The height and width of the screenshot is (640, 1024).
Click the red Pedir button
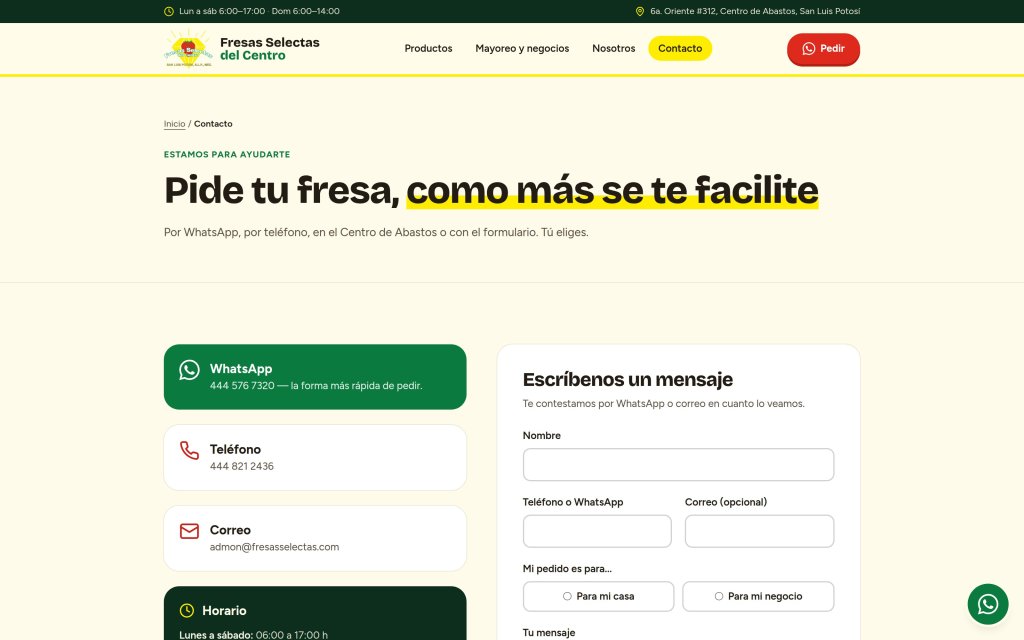823,49
